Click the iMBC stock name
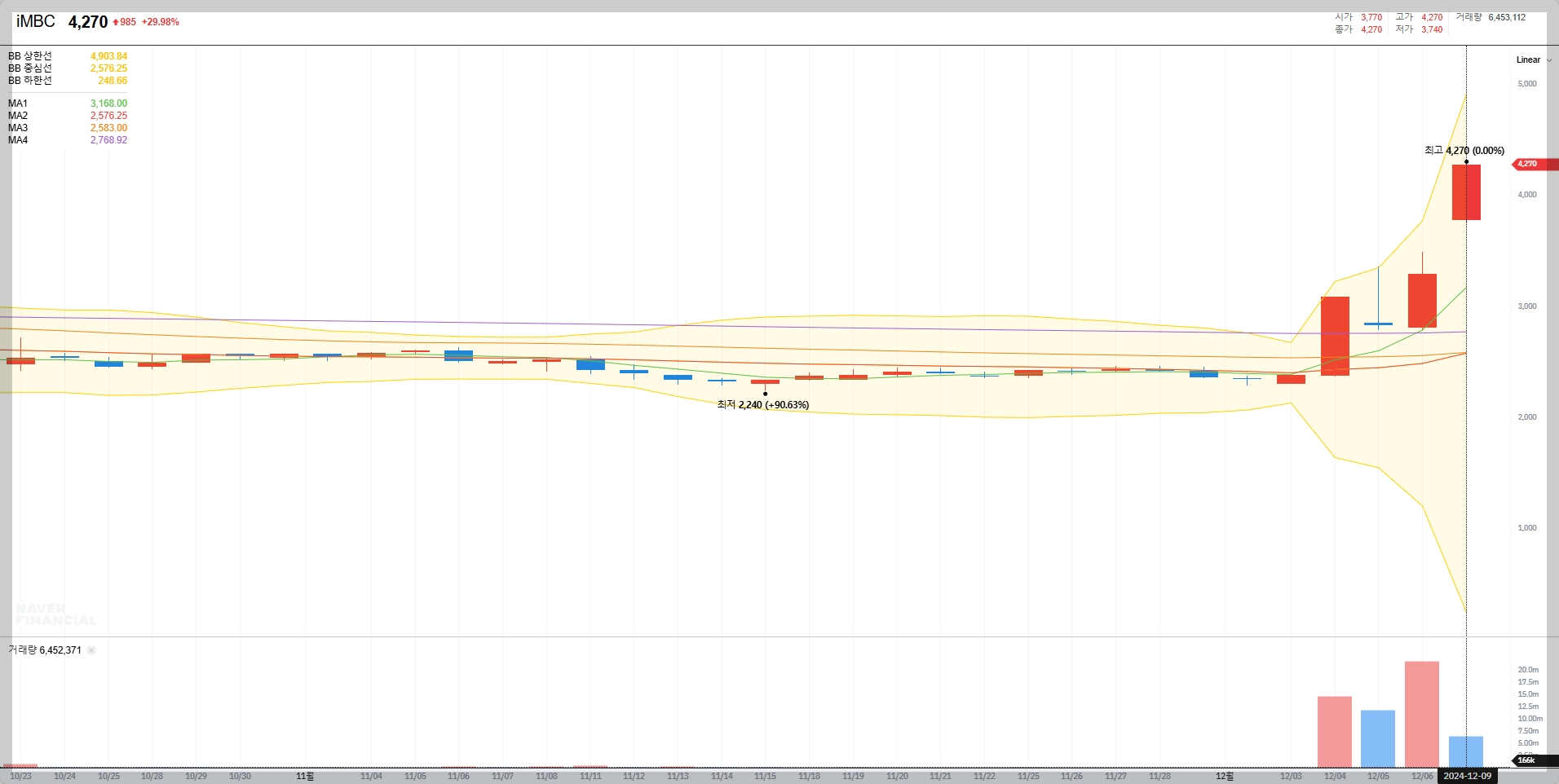 [36, 22]
